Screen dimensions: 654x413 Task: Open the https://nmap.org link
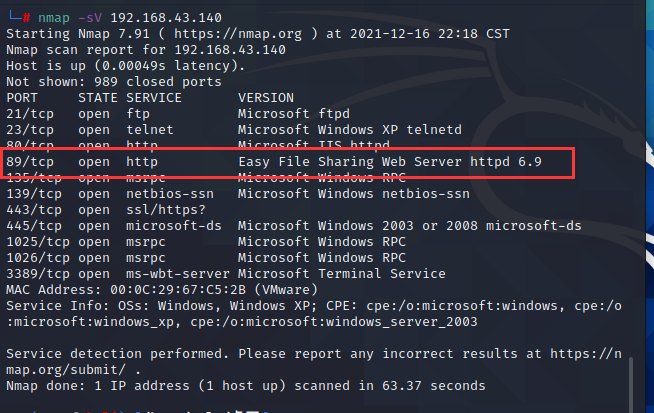[x=243, y=33]
